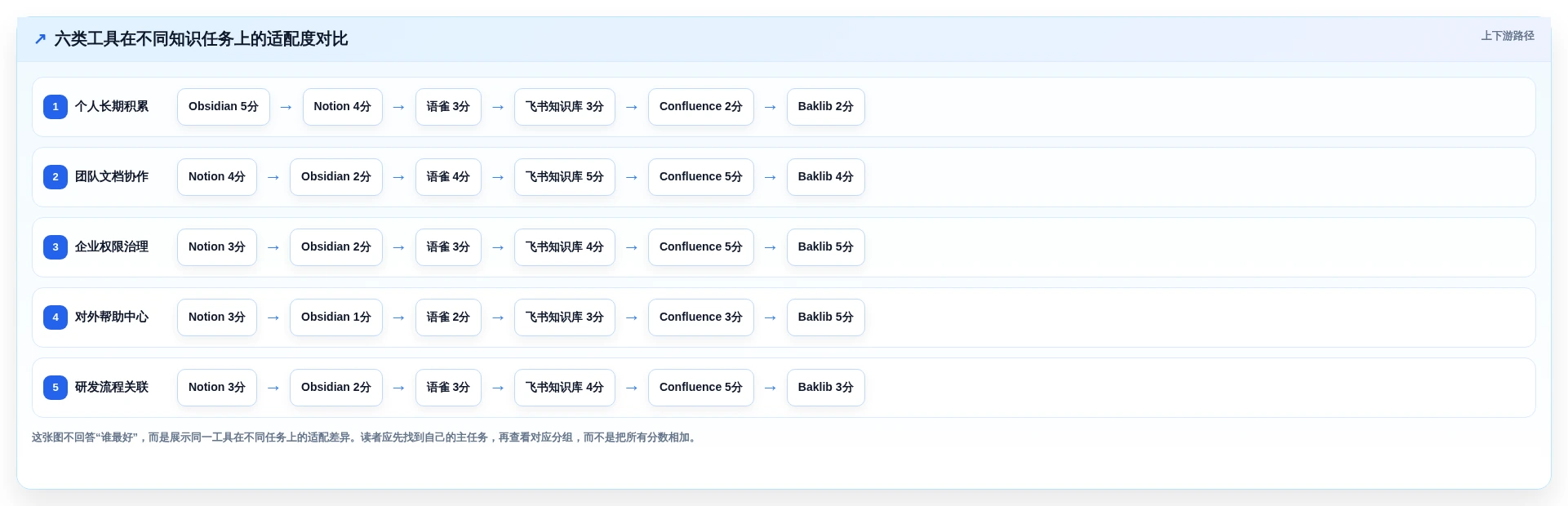Click Notion 3分 in 研发流程关联 row

tap(217, 388)
